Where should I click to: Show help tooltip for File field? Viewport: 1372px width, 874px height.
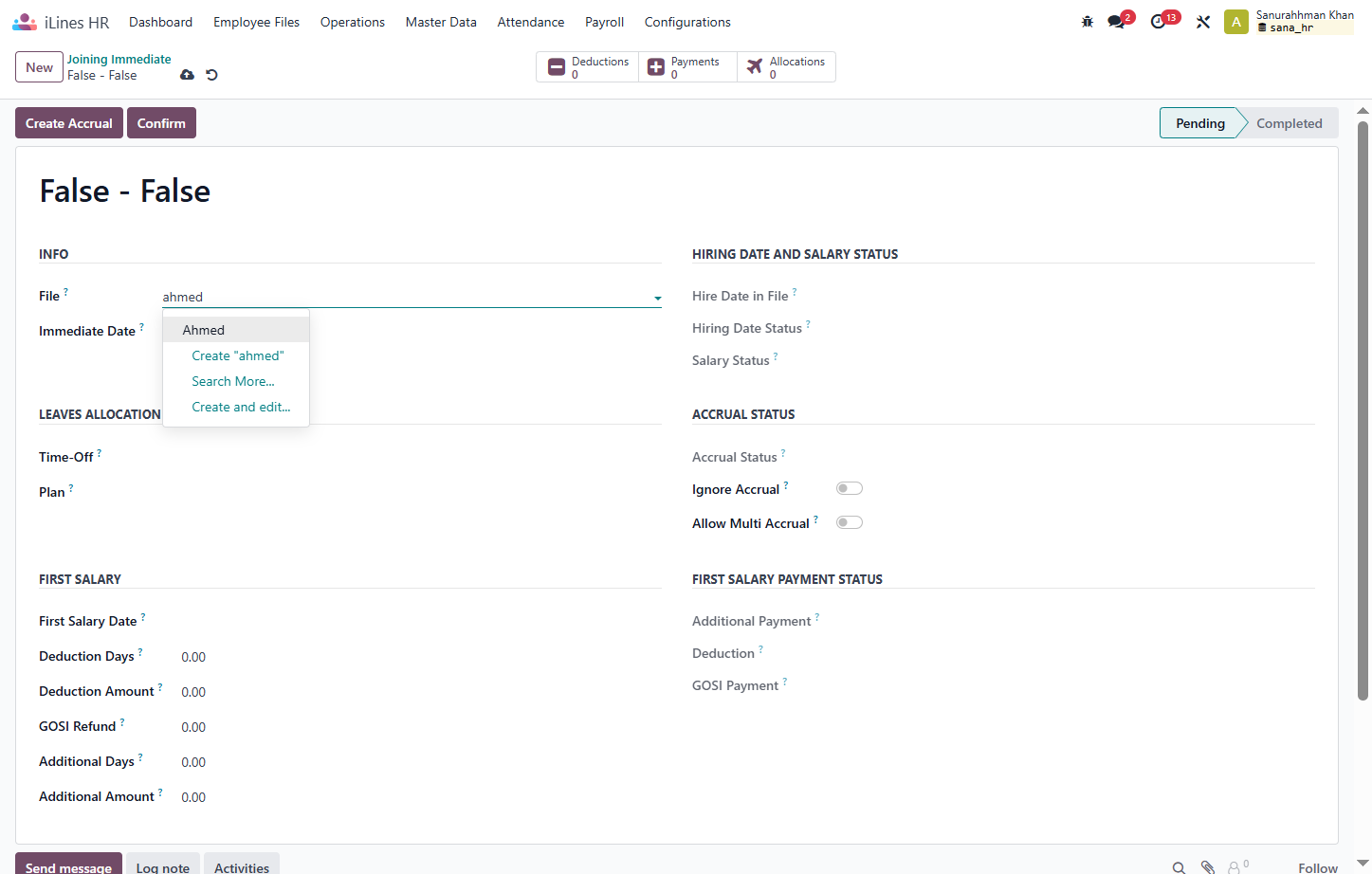coord(65,292)
